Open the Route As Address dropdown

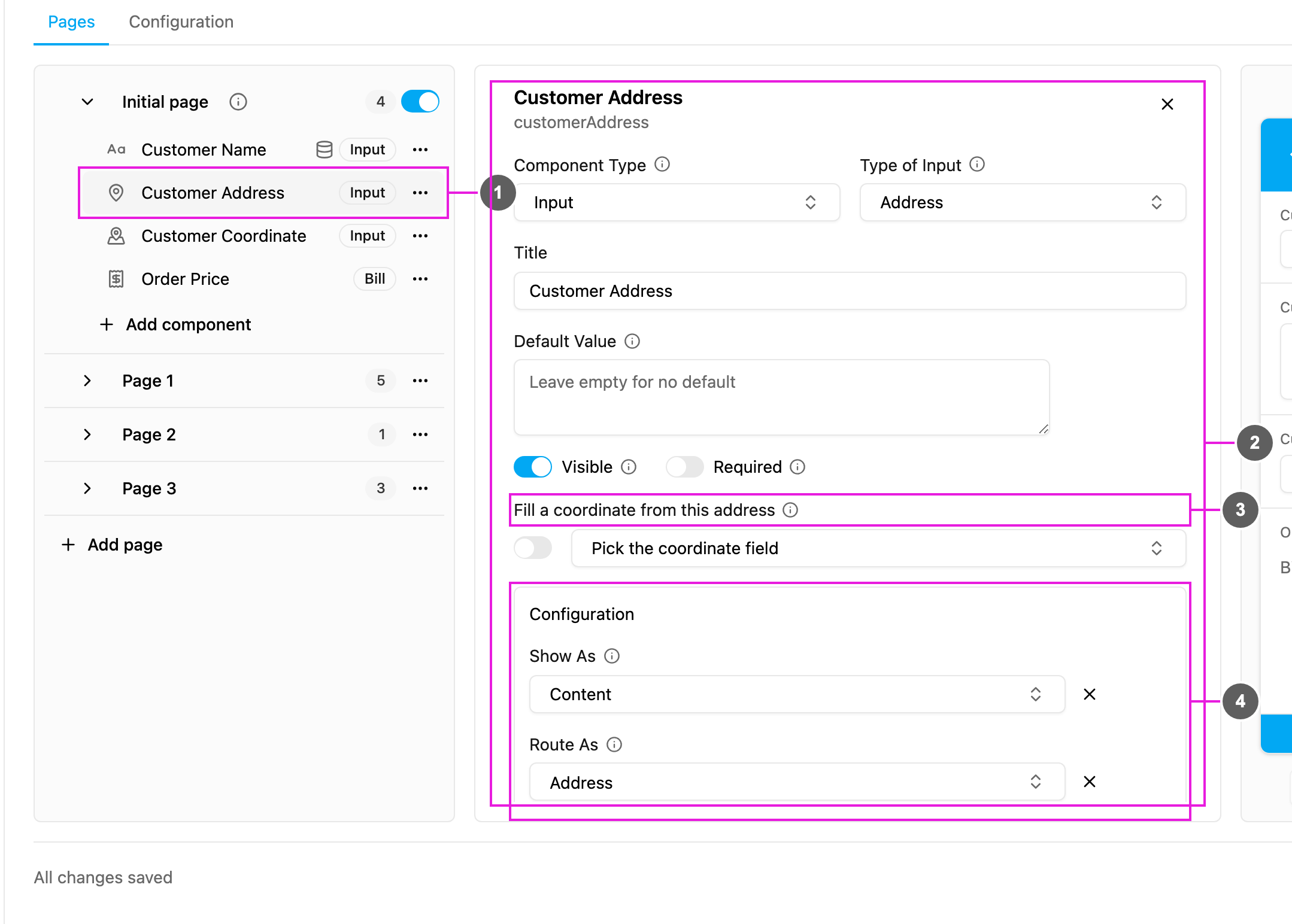coord(797,782)
